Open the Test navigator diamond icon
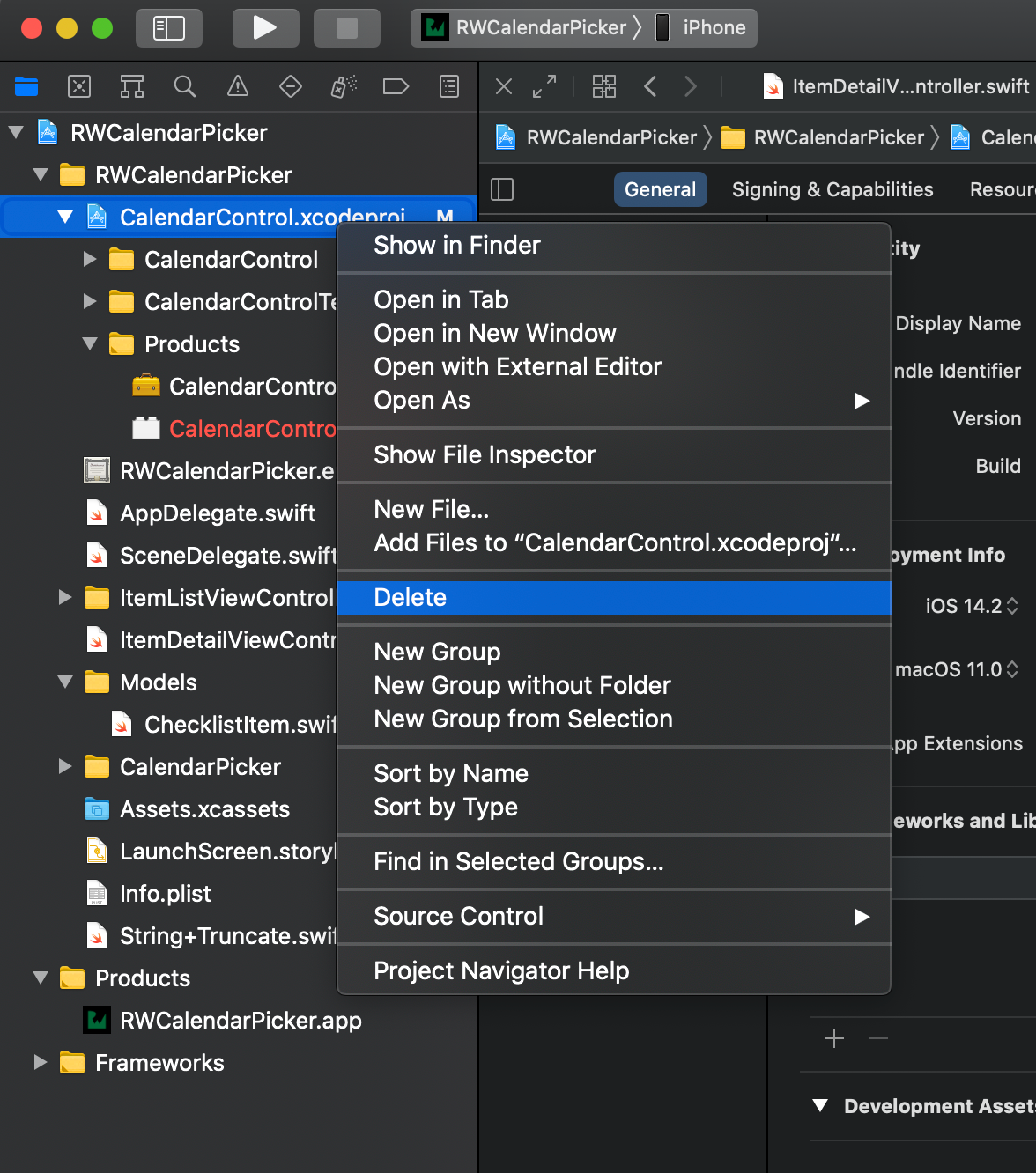 (x=291, y=86)
